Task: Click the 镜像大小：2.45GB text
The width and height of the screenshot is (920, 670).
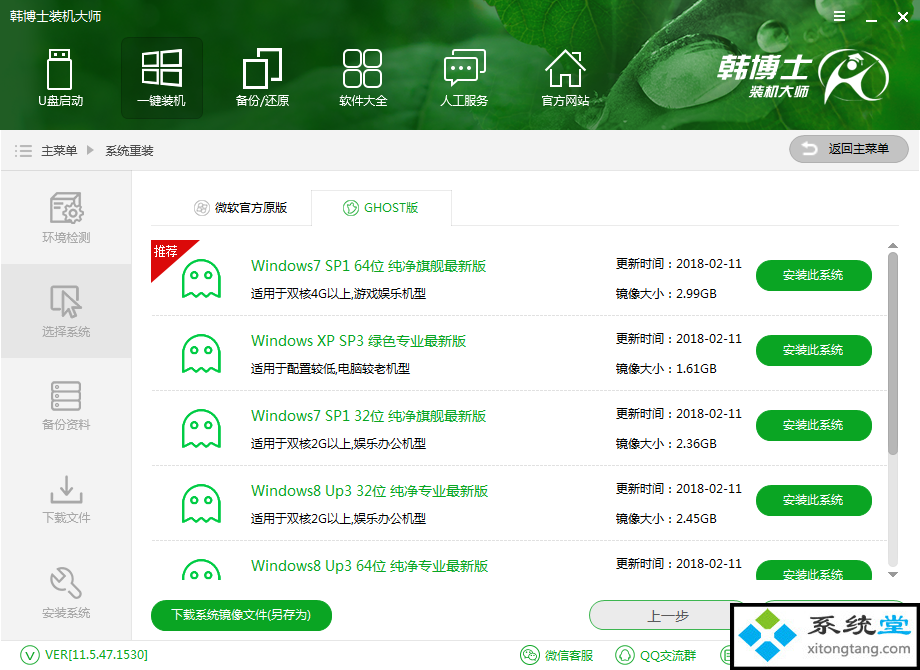Action: (x=666, y=519)
